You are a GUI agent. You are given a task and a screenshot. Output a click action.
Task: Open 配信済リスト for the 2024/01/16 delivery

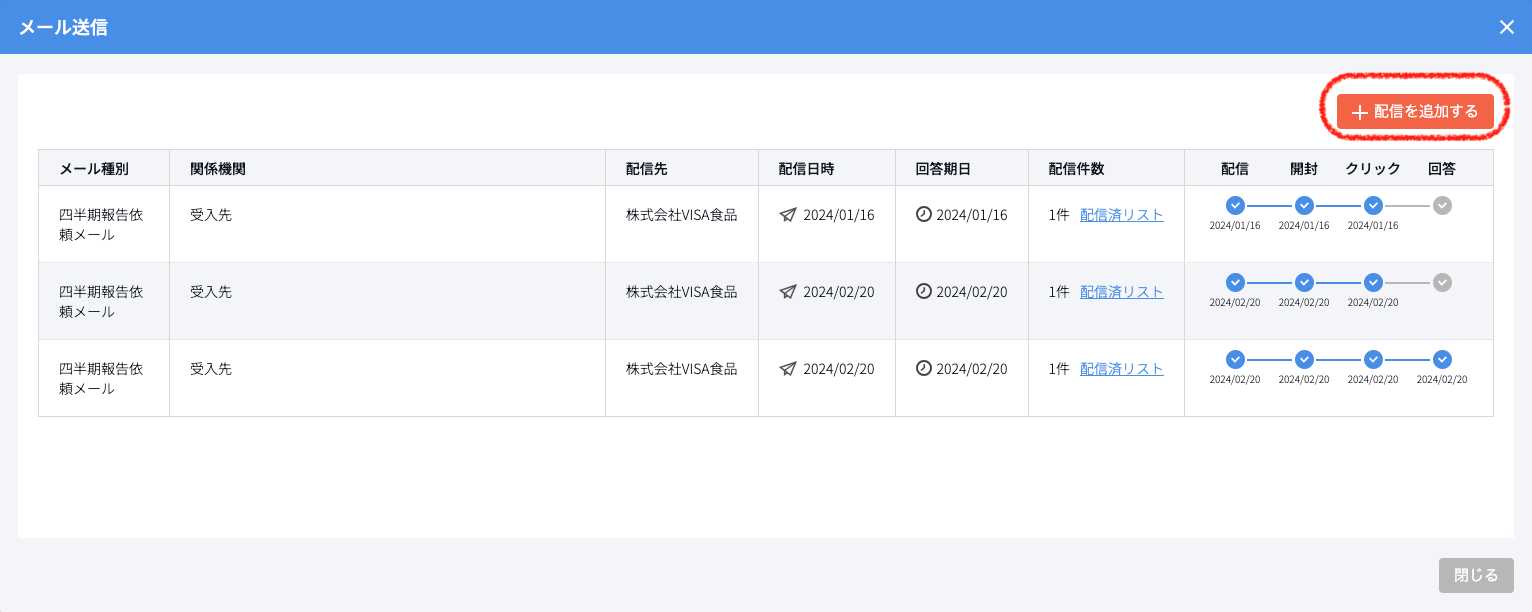point(1121,215)
